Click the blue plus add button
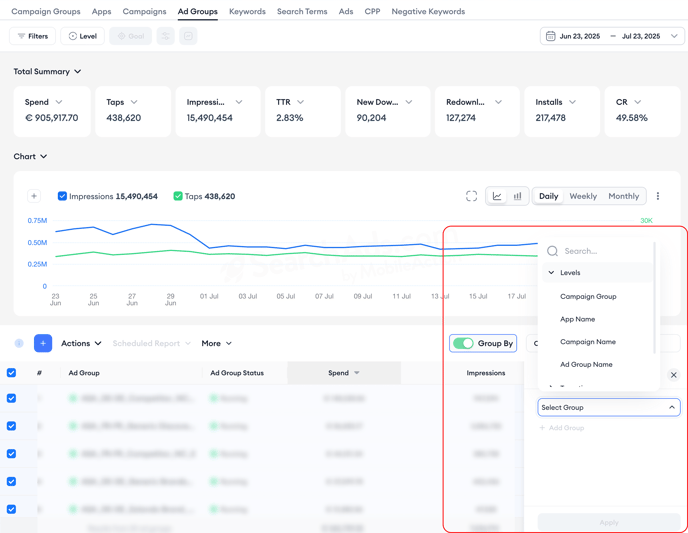The image size is (688, 533). pos(43,343)
